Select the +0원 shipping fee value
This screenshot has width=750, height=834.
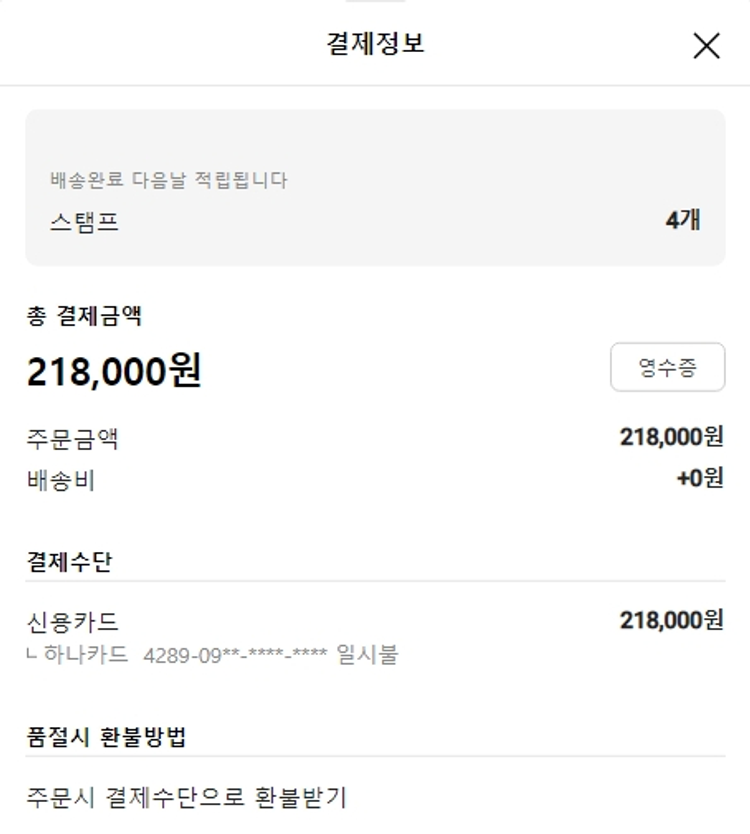(x=699, y=479)
